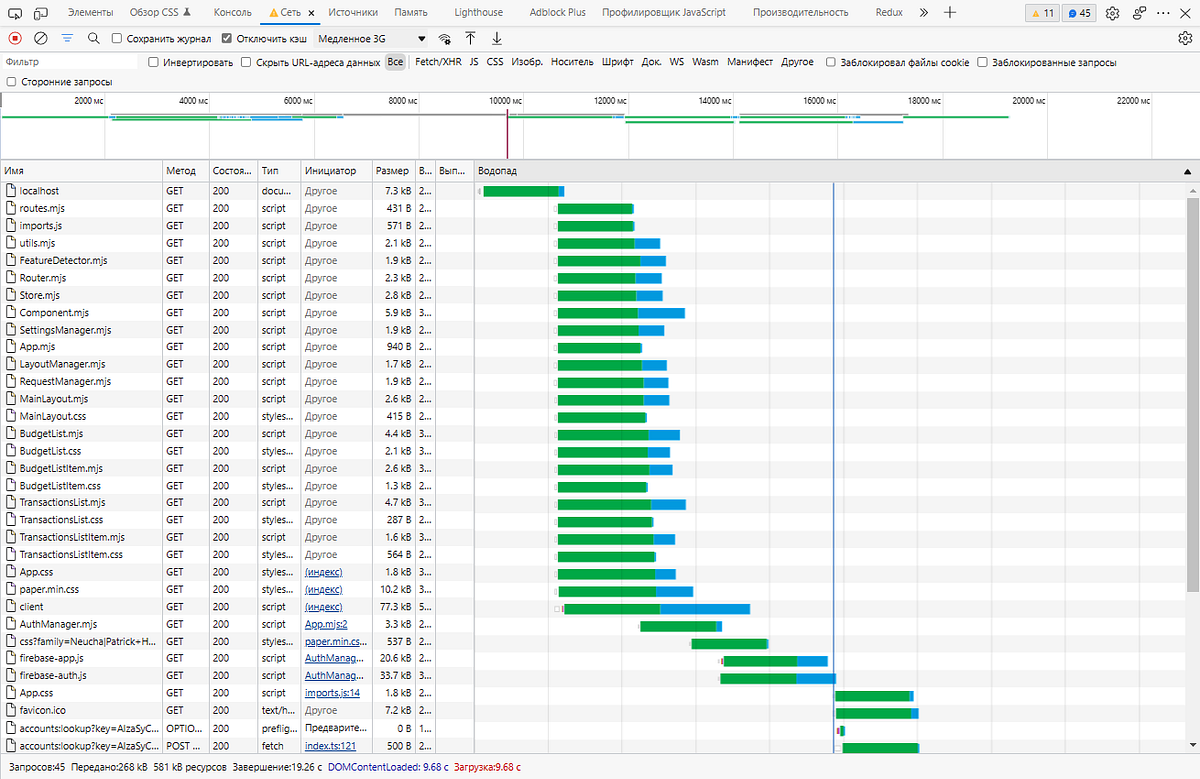
Task: Switch to the Консоль tab
Action: (x=233, y=12)
